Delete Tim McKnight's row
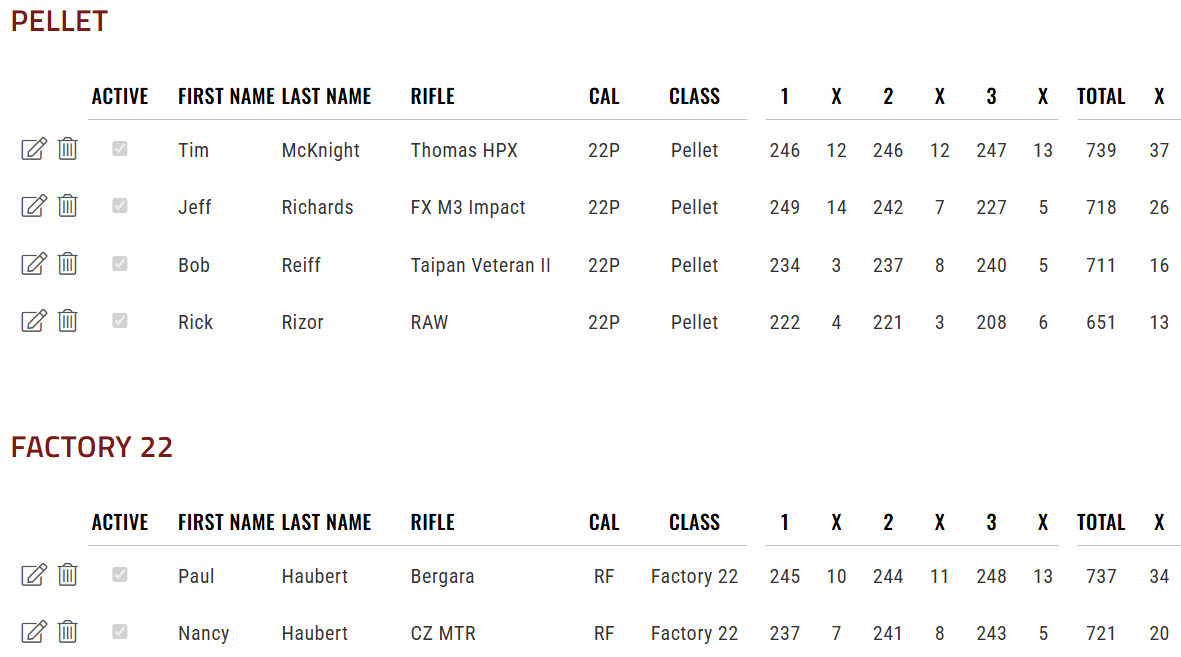Viewport: 1181px width, 657px height. 68,148
